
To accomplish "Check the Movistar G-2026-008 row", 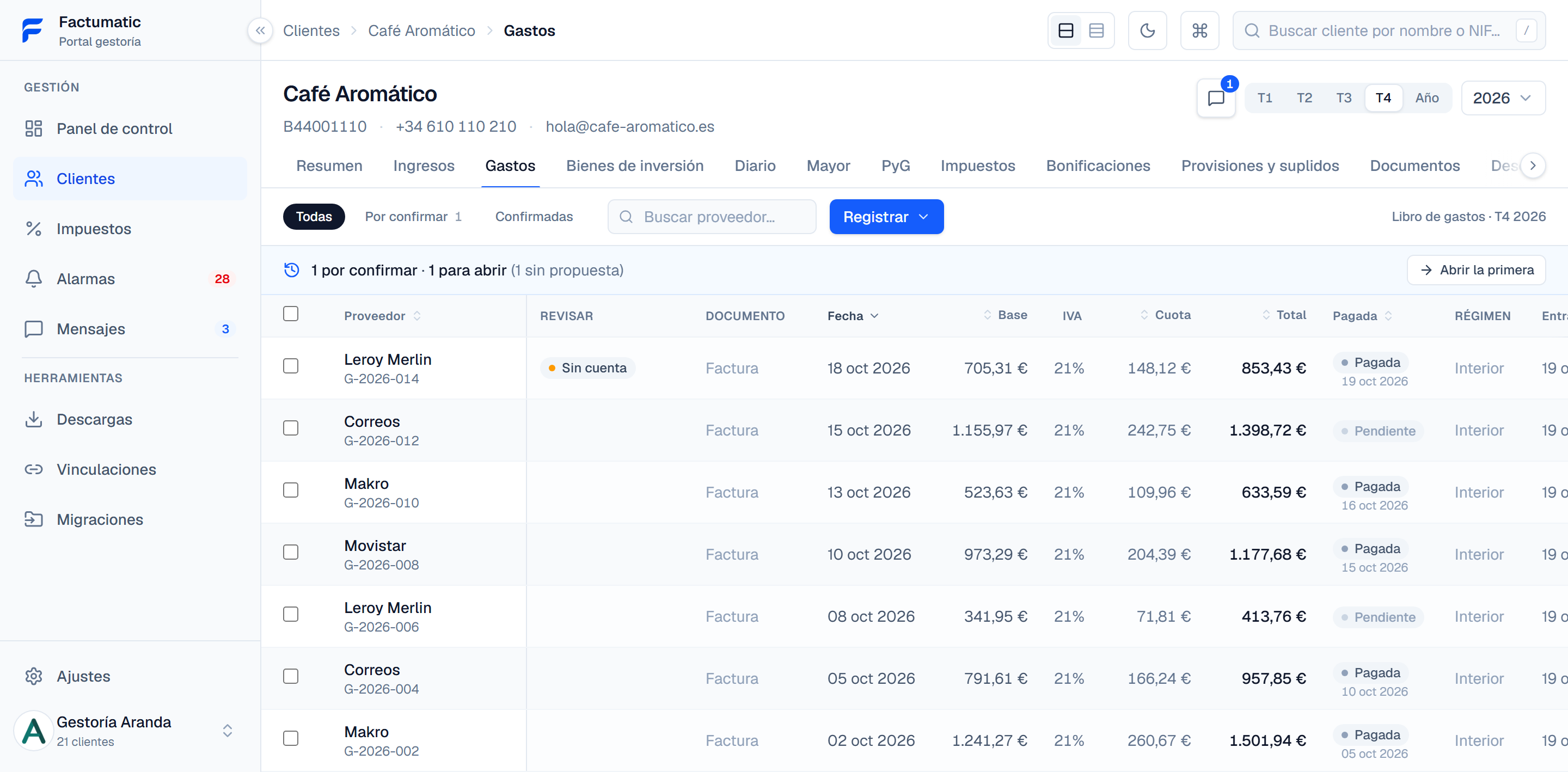I will pyautogui.click(x=291, y=552).
